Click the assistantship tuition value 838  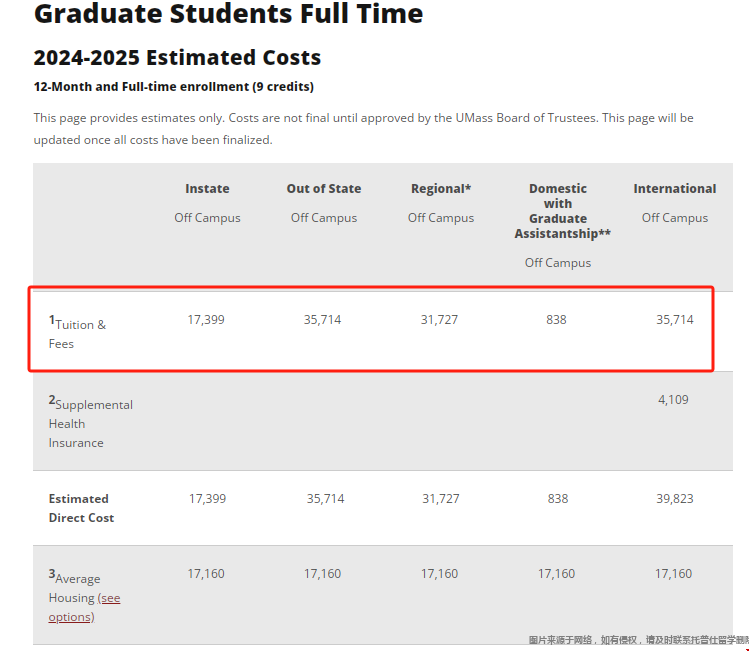[556, 320]
